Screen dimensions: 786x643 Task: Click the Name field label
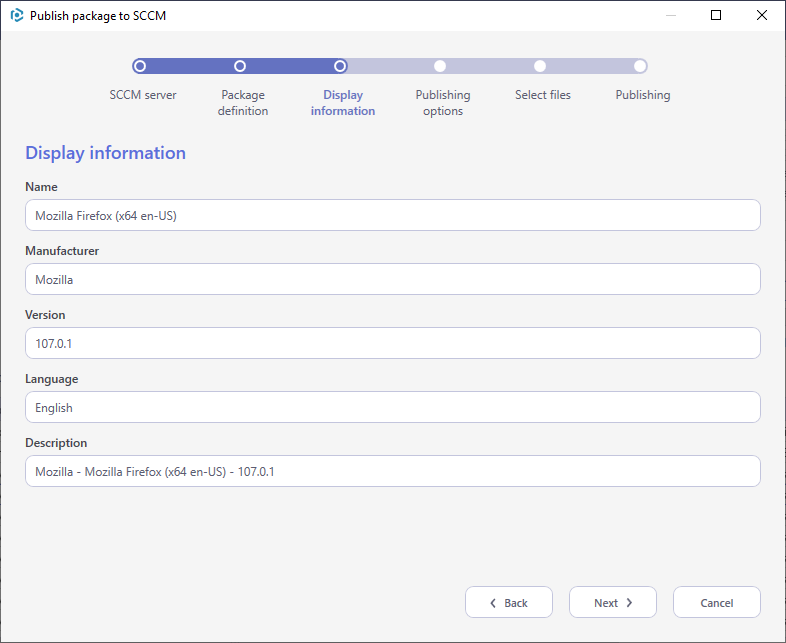tap(41, 186)
